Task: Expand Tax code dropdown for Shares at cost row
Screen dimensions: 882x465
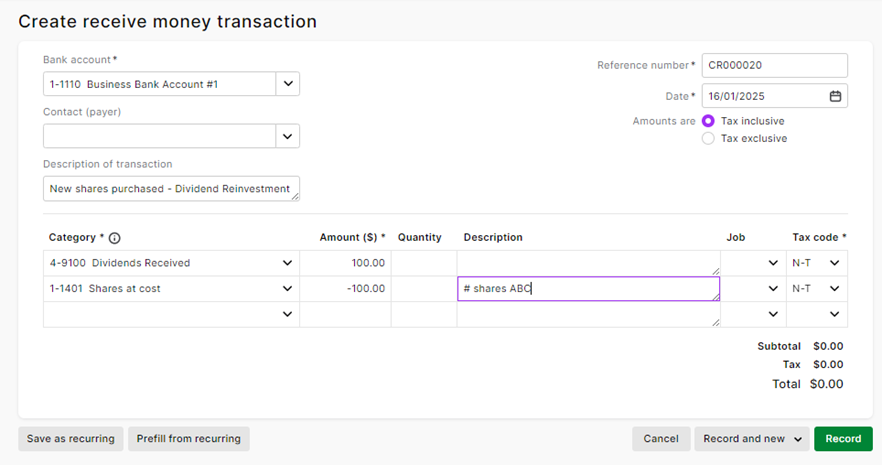Action: click(x=834, y=289)
